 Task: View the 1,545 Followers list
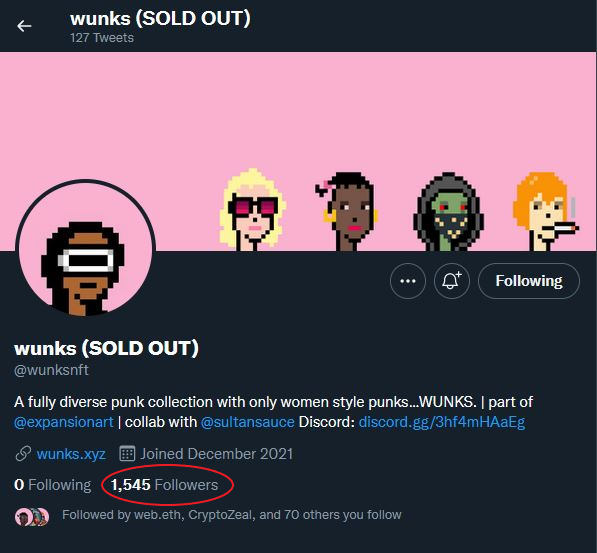(164, 485)
